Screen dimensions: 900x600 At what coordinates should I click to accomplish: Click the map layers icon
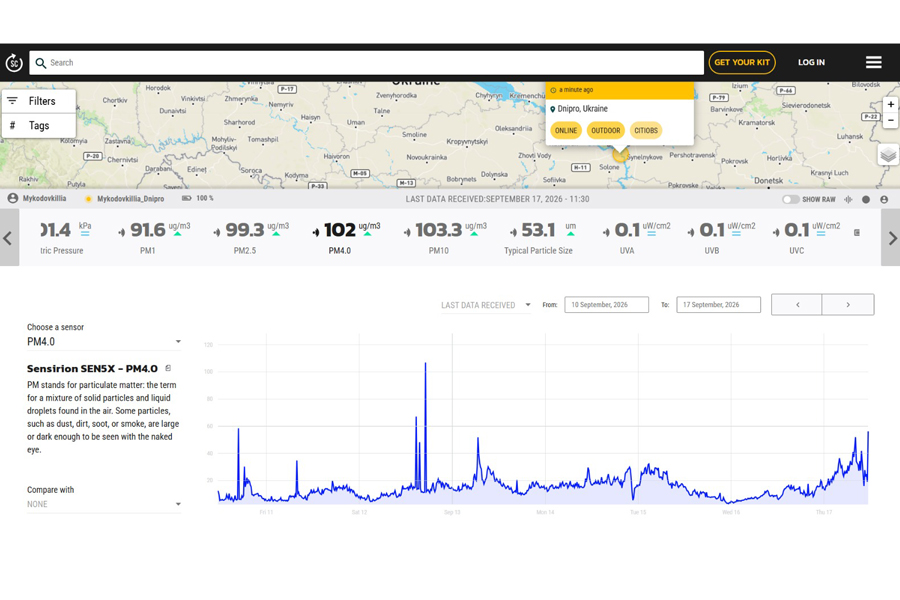tap(888, 154)
